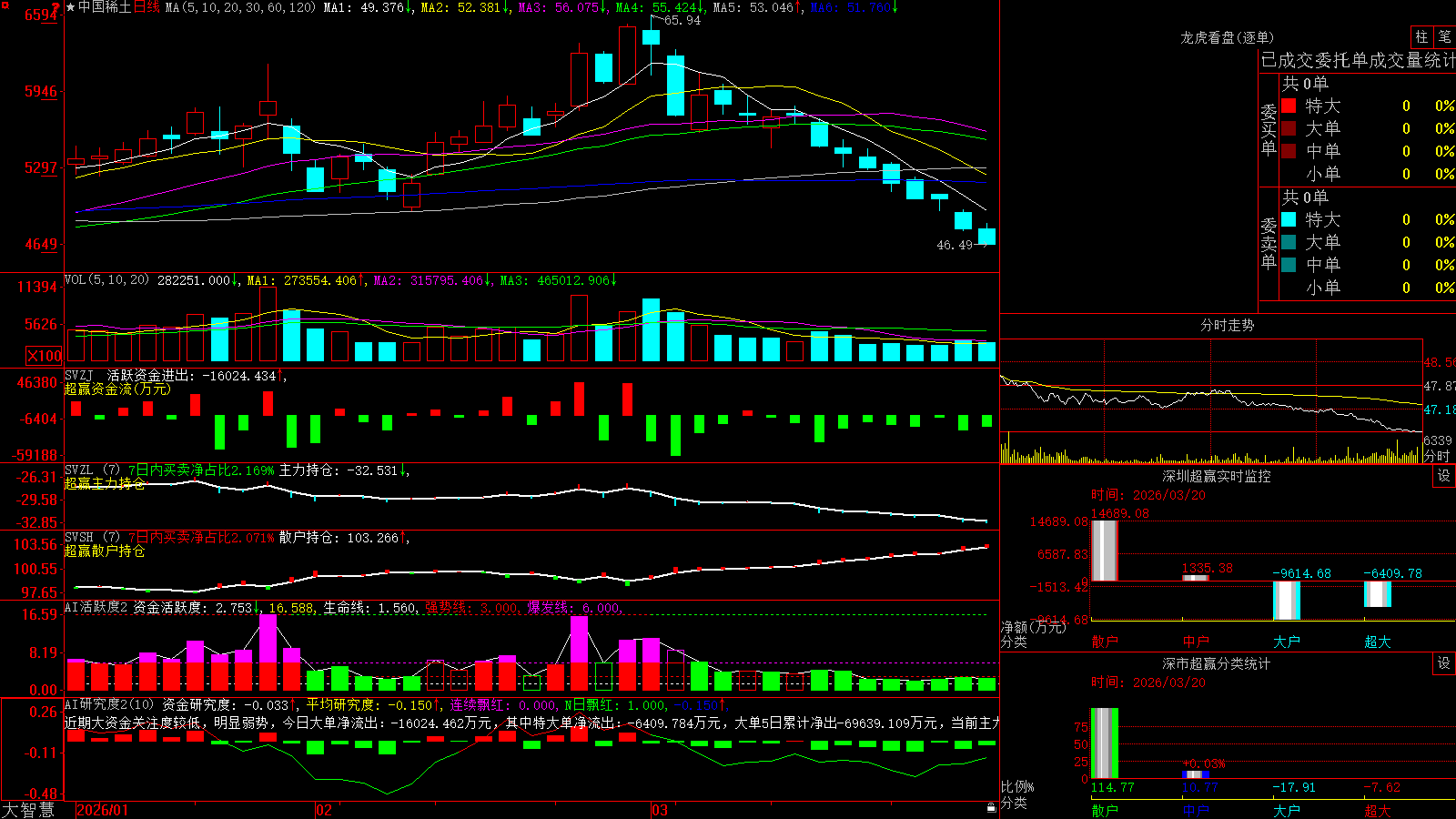Screen dimensions: 1456x819
Task: Switch trade view to 柱 (bar) mode
Action: pyautogui.click(x=1421, y=37)
